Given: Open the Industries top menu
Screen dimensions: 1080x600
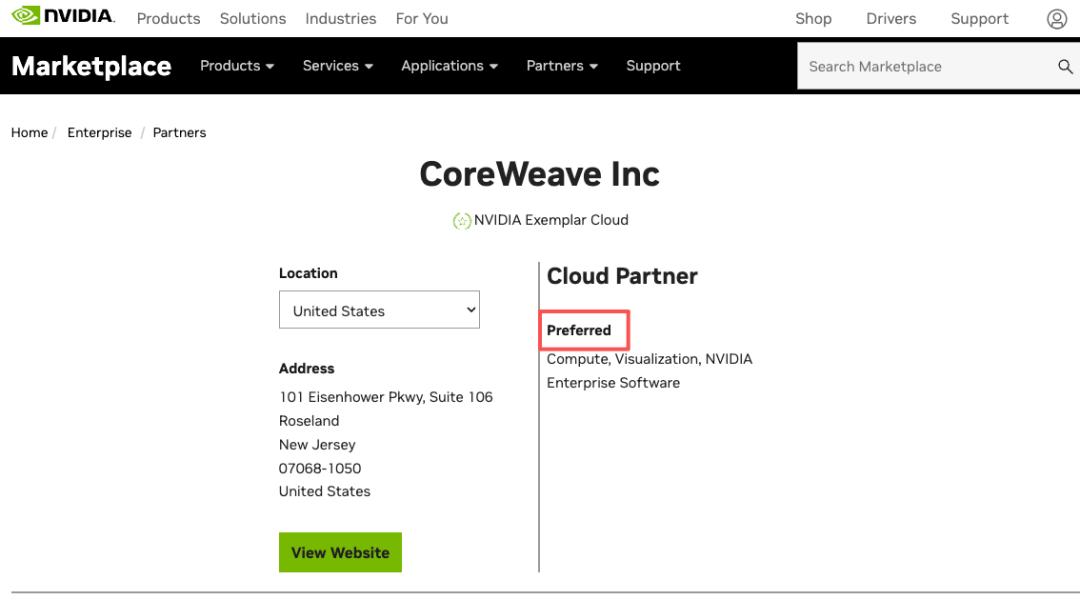Looking at the screenshot, I should click(341, 19).
